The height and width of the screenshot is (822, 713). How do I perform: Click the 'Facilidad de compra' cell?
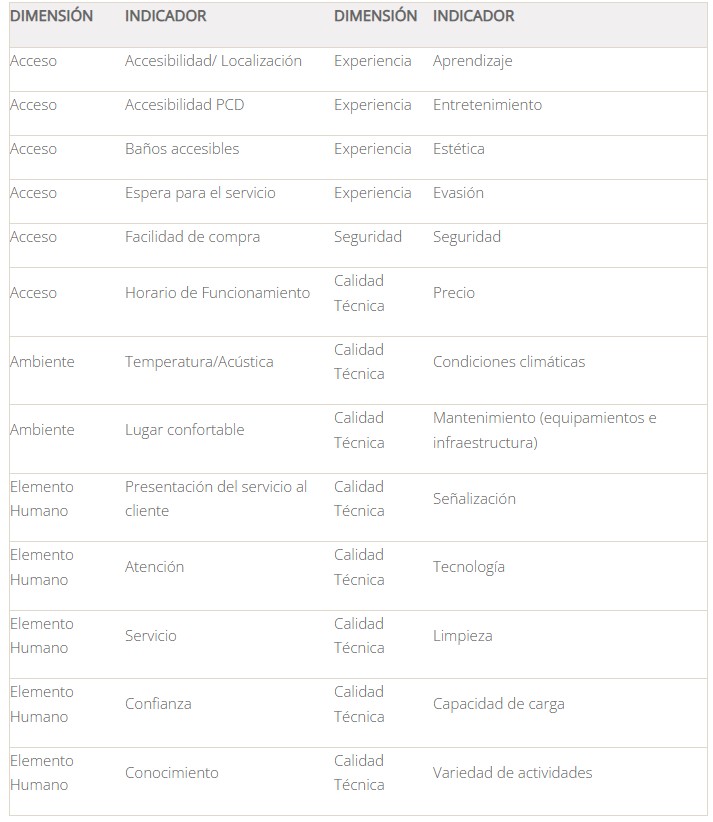192,237
